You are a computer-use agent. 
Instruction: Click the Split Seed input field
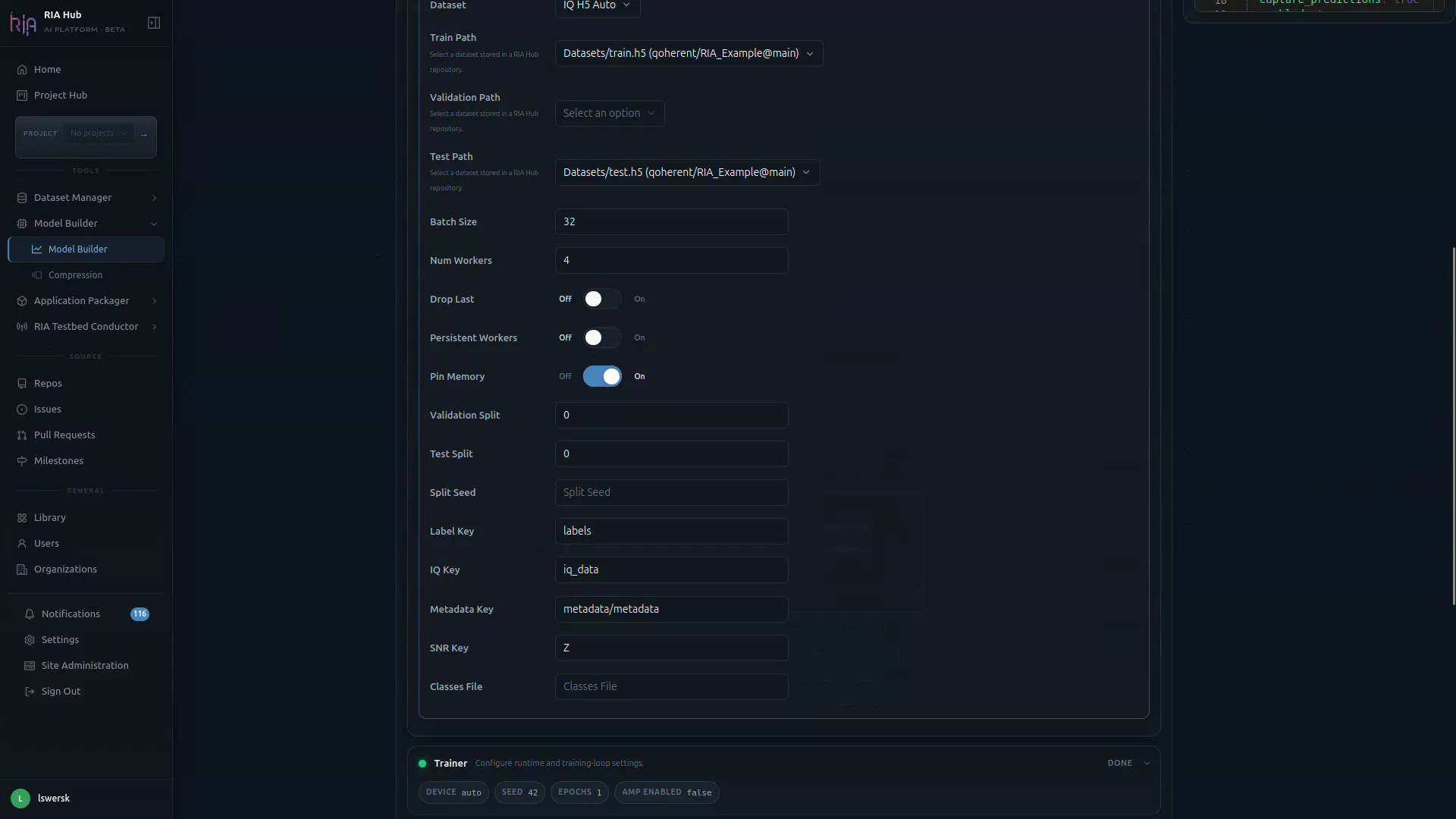pos(672,493)
